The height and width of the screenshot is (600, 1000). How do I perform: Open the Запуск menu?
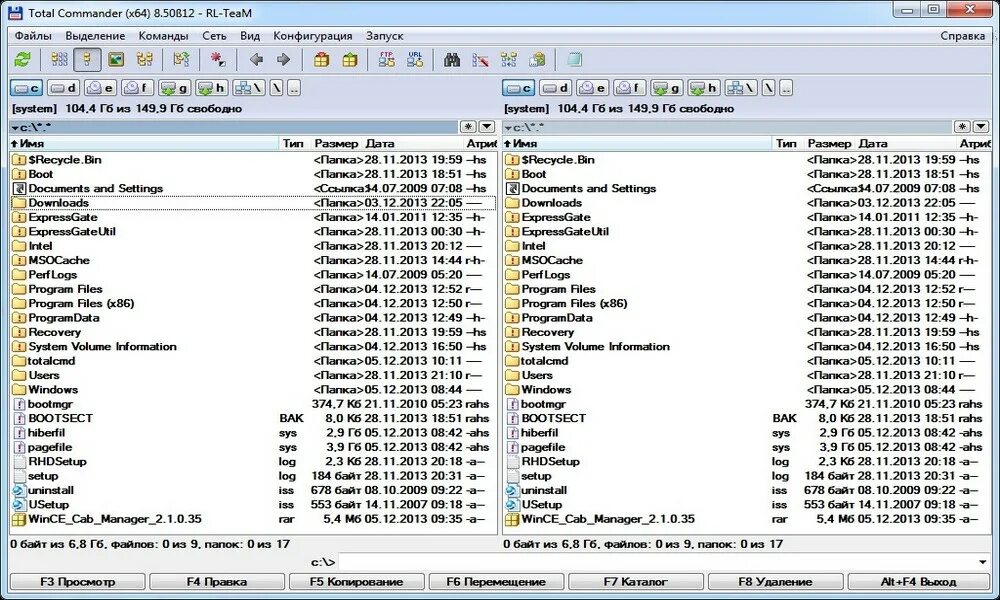click(x=385, y=36)
